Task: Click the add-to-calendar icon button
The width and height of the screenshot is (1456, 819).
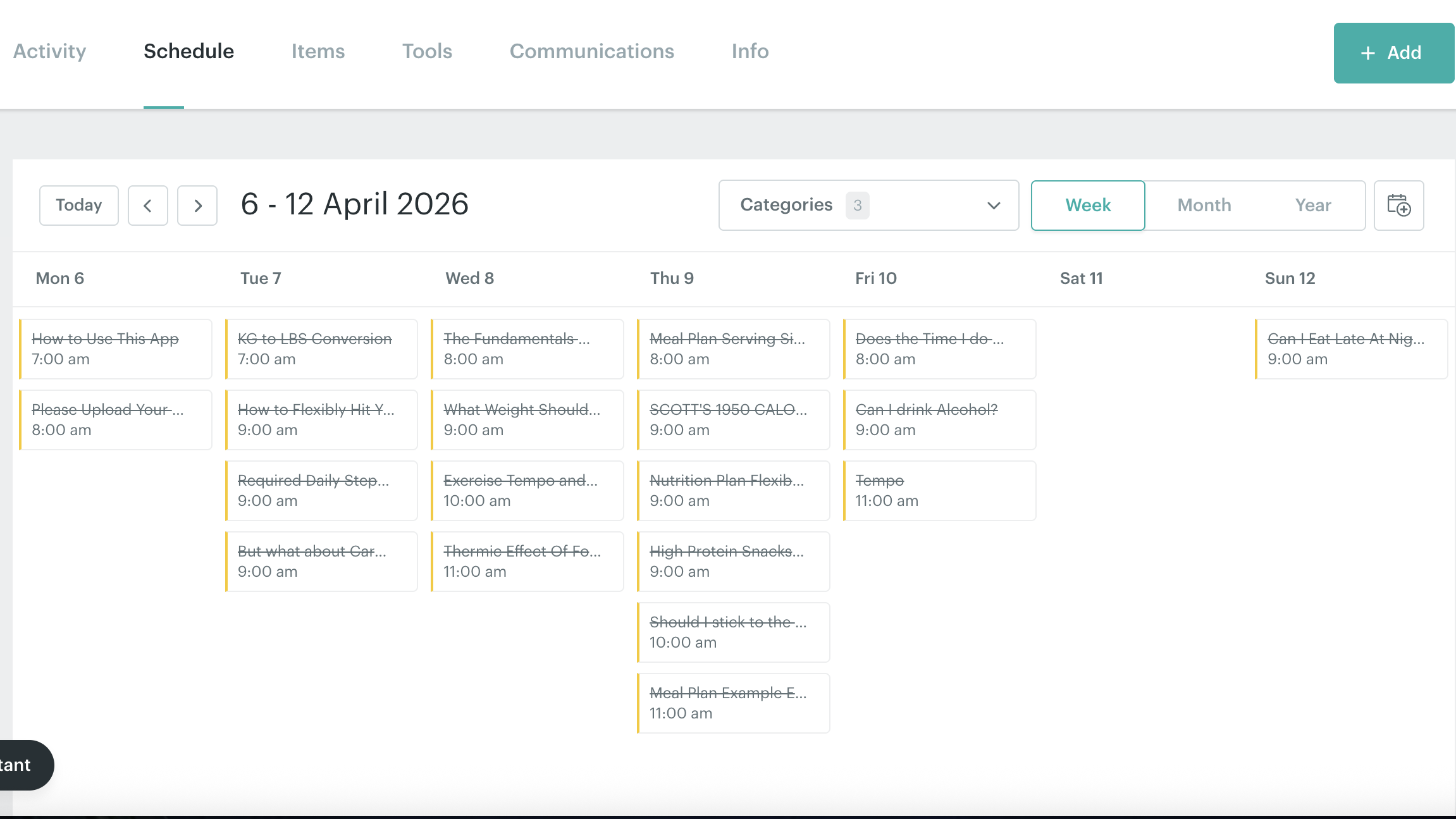Action: 1398,206
